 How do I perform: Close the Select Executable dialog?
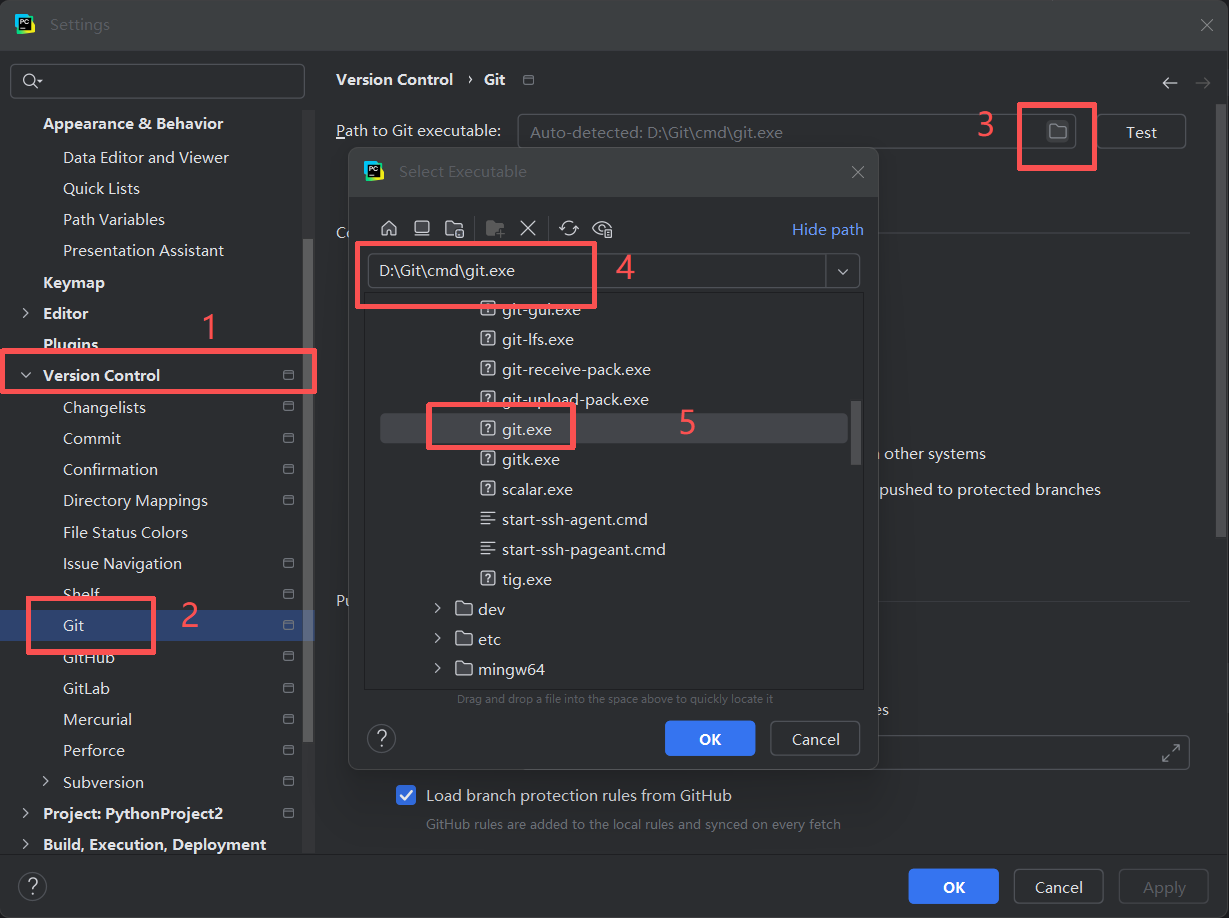pyautogui.click(x=857, y=172)
